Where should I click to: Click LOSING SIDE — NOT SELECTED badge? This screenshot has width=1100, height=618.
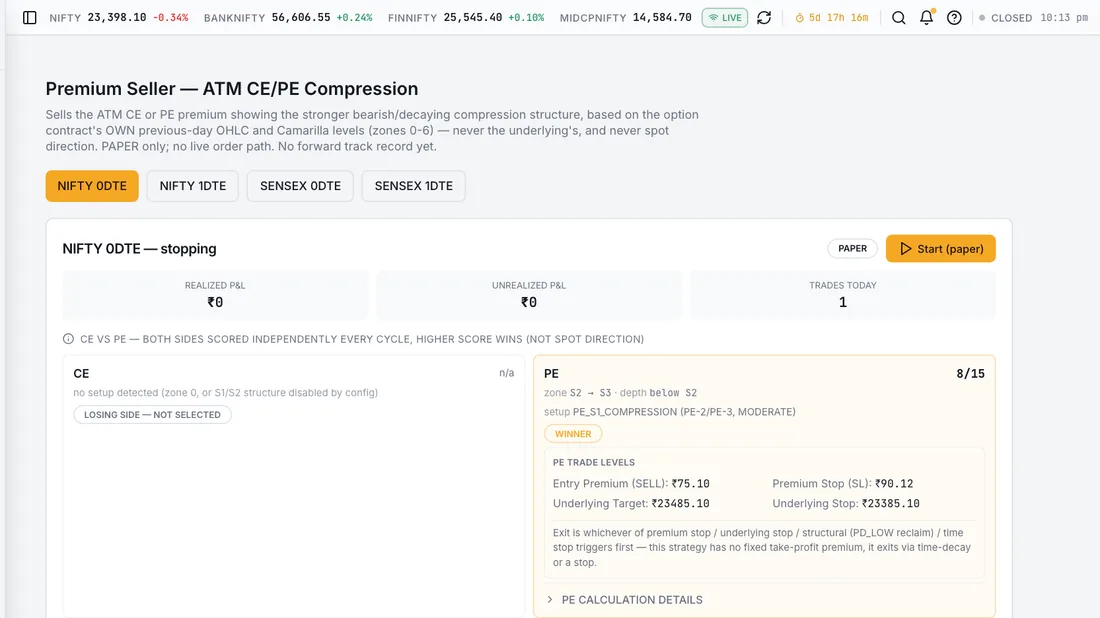(152, 415)
